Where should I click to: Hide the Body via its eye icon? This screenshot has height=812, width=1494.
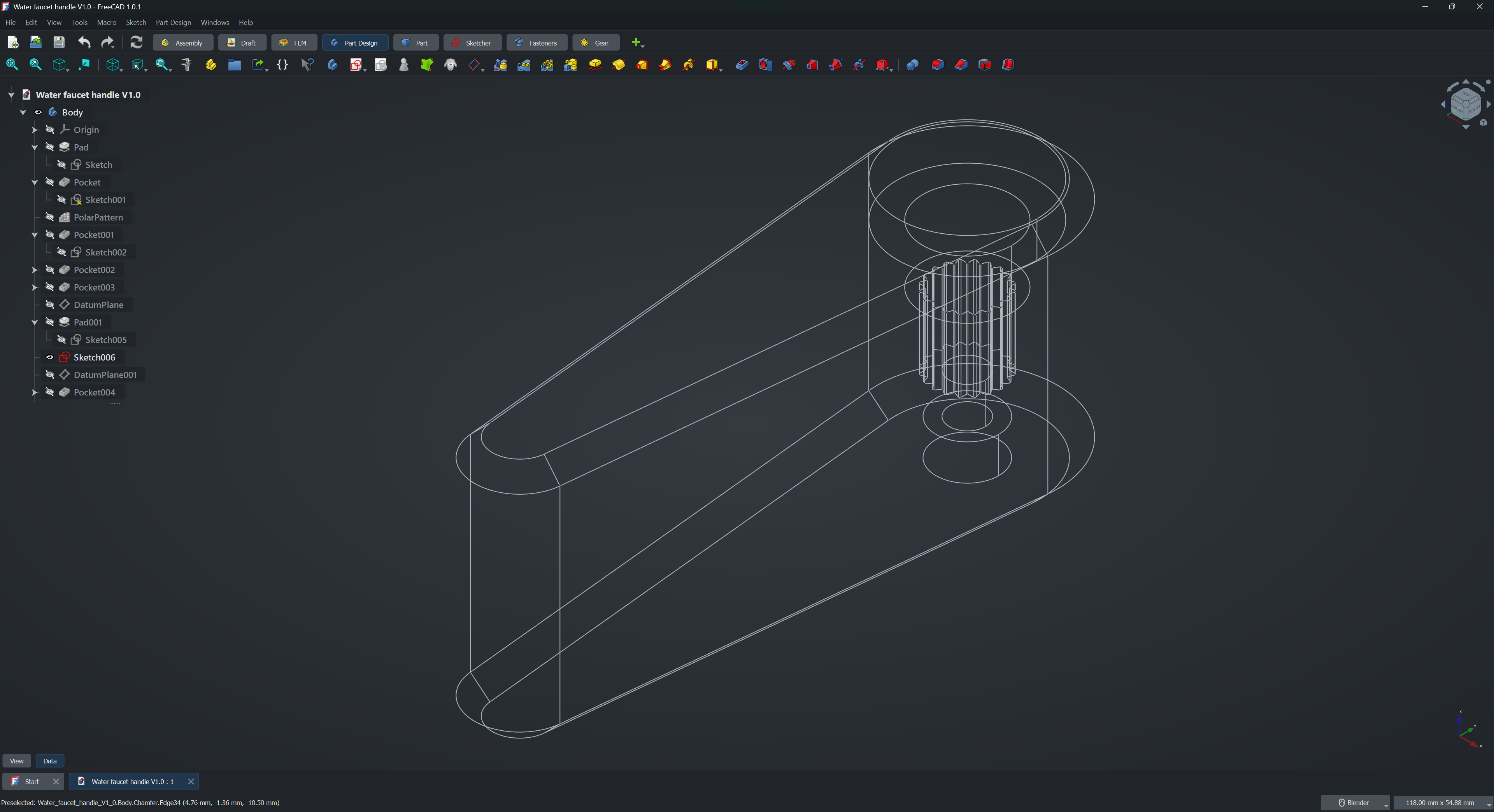[38, 112]
